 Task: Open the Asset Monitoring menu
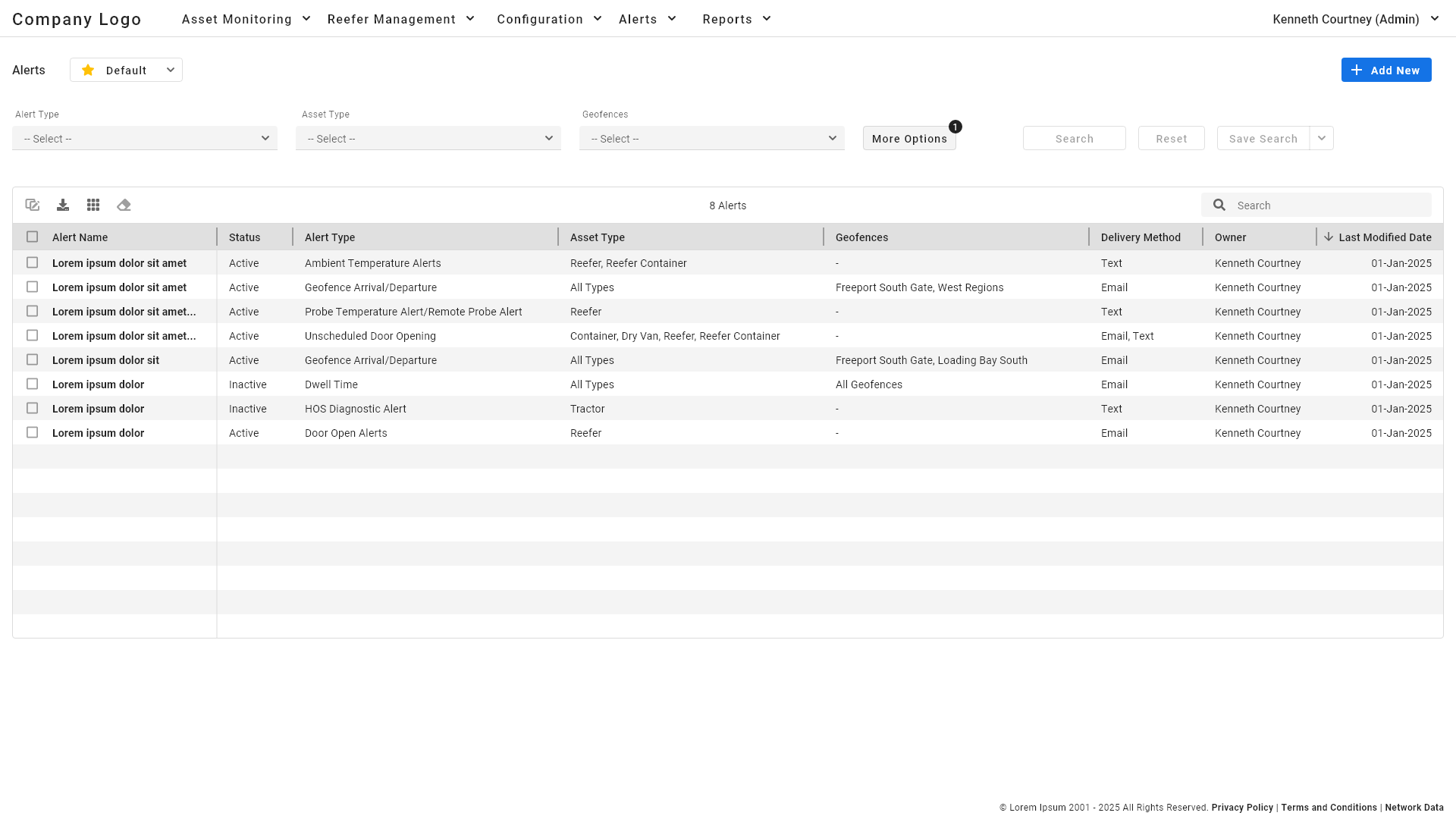pos(246,19)
